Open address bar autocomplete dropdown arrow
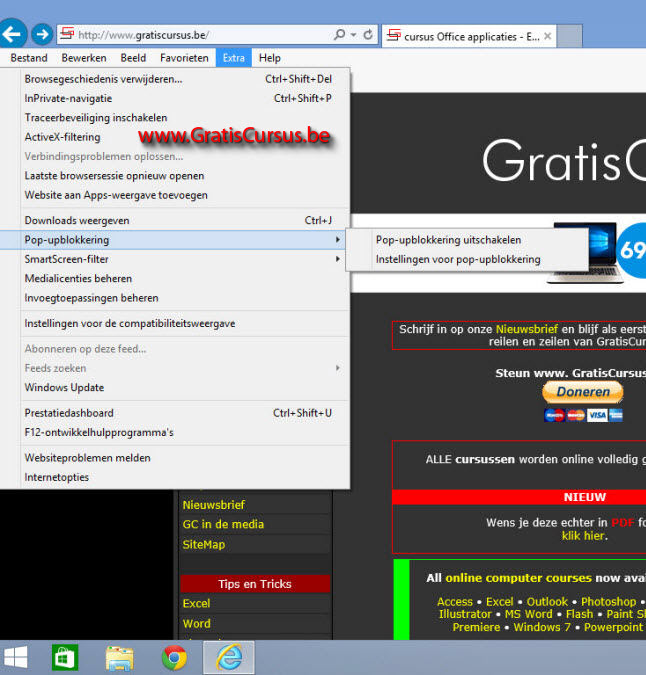Viewport: 646px width, 675px height. point(353,35)
